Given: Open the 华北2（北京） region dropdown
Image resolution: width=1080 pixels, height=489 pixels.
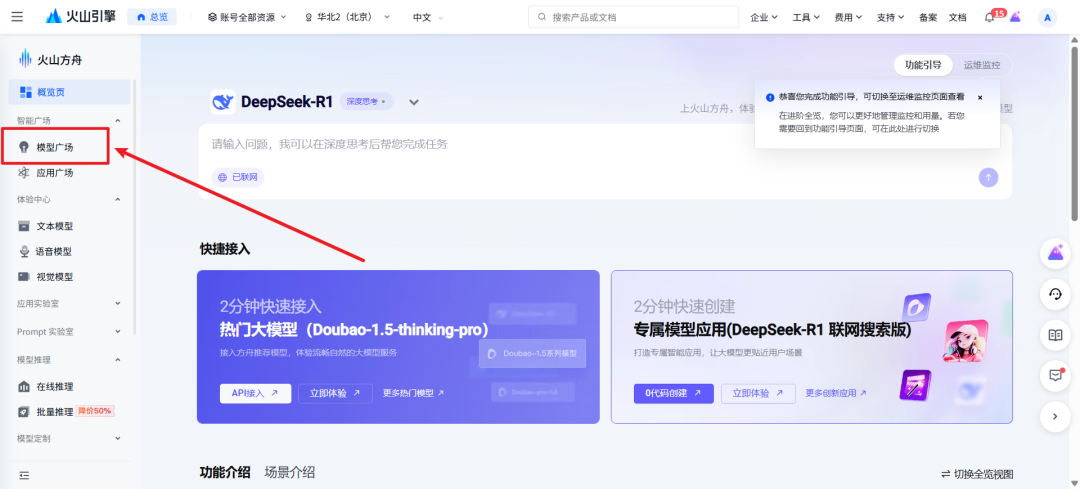Looking at the screenshot, I should click(347, 17).
